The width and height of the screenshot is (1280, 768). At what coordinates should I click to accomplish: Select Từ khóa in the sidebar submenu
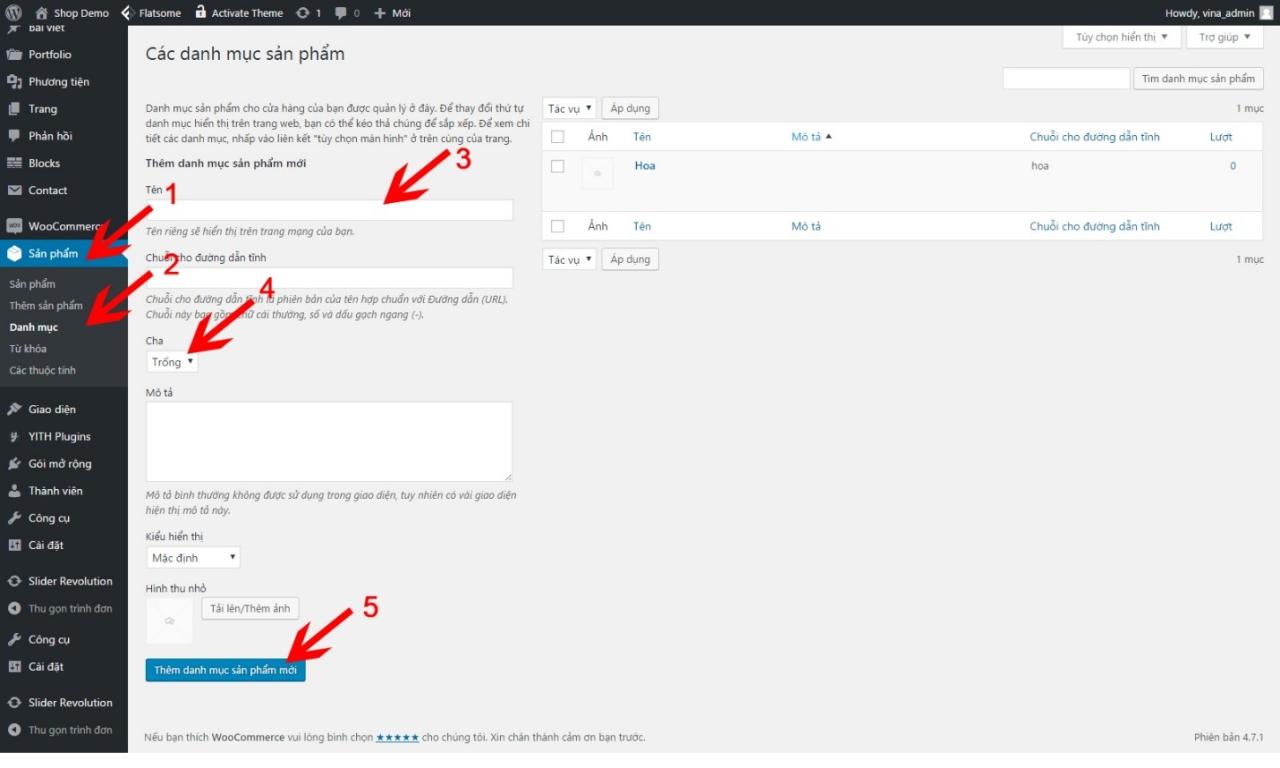(28, 349)
